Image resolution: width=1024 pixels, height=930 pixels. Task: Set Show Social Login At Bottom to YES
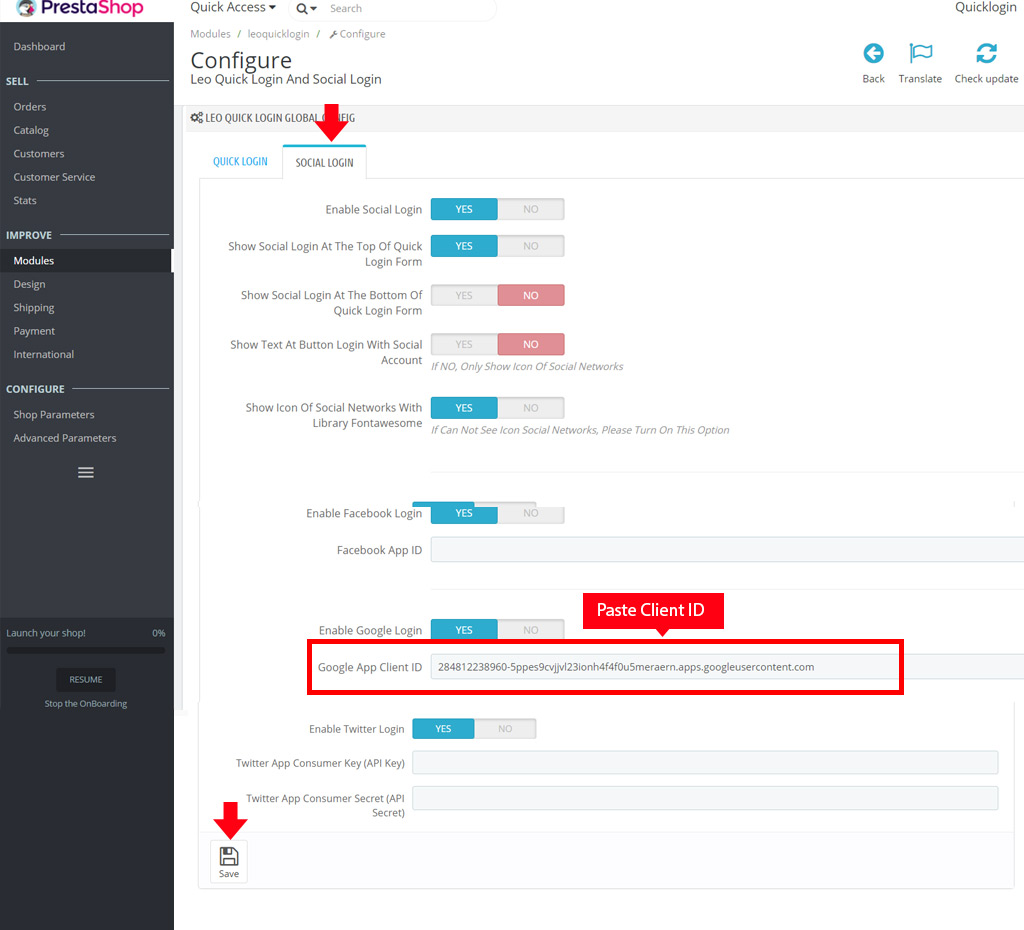[x=464, y=295]
